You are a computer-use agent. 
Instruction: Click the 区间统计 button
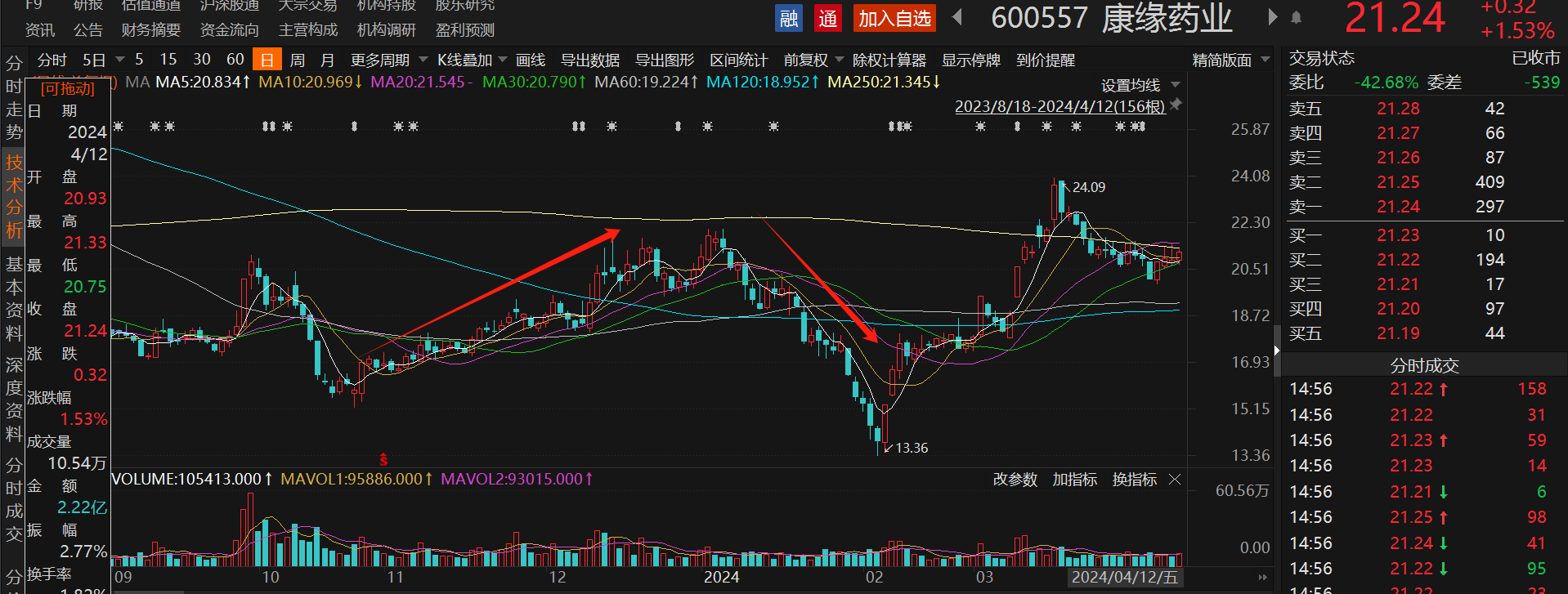point(739,60)
